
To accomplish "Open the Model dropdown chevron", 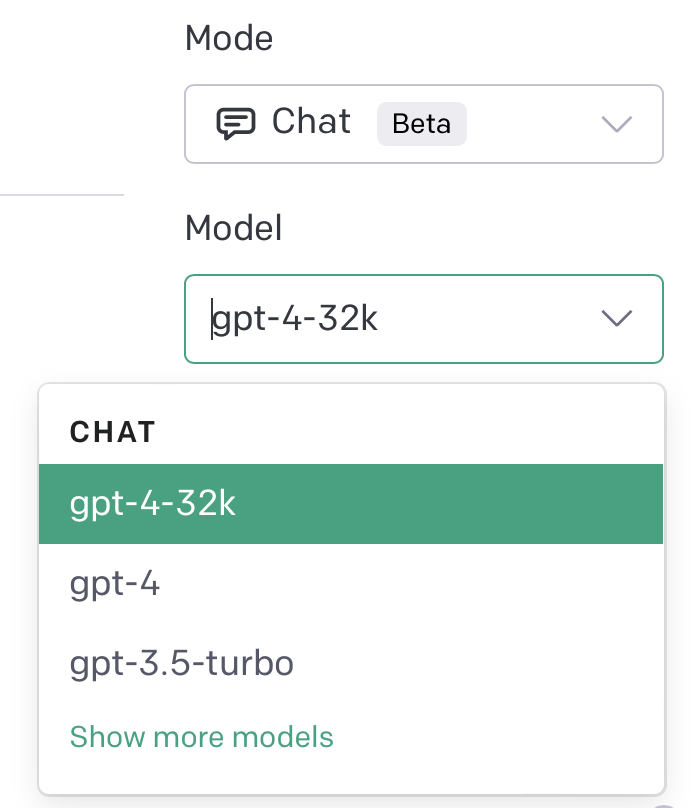I will 617,318.
